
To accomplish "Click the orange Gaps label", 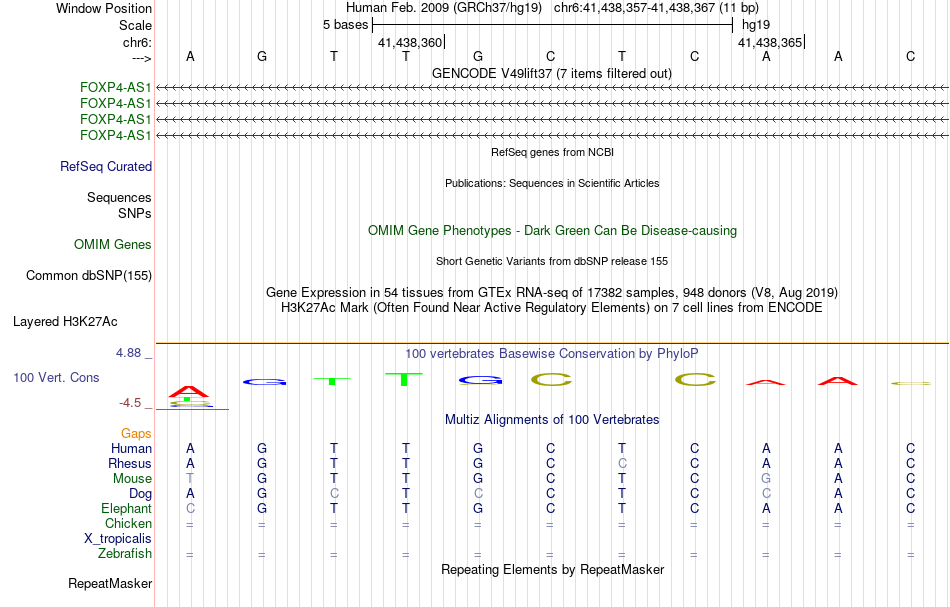I will pos(136,434).
